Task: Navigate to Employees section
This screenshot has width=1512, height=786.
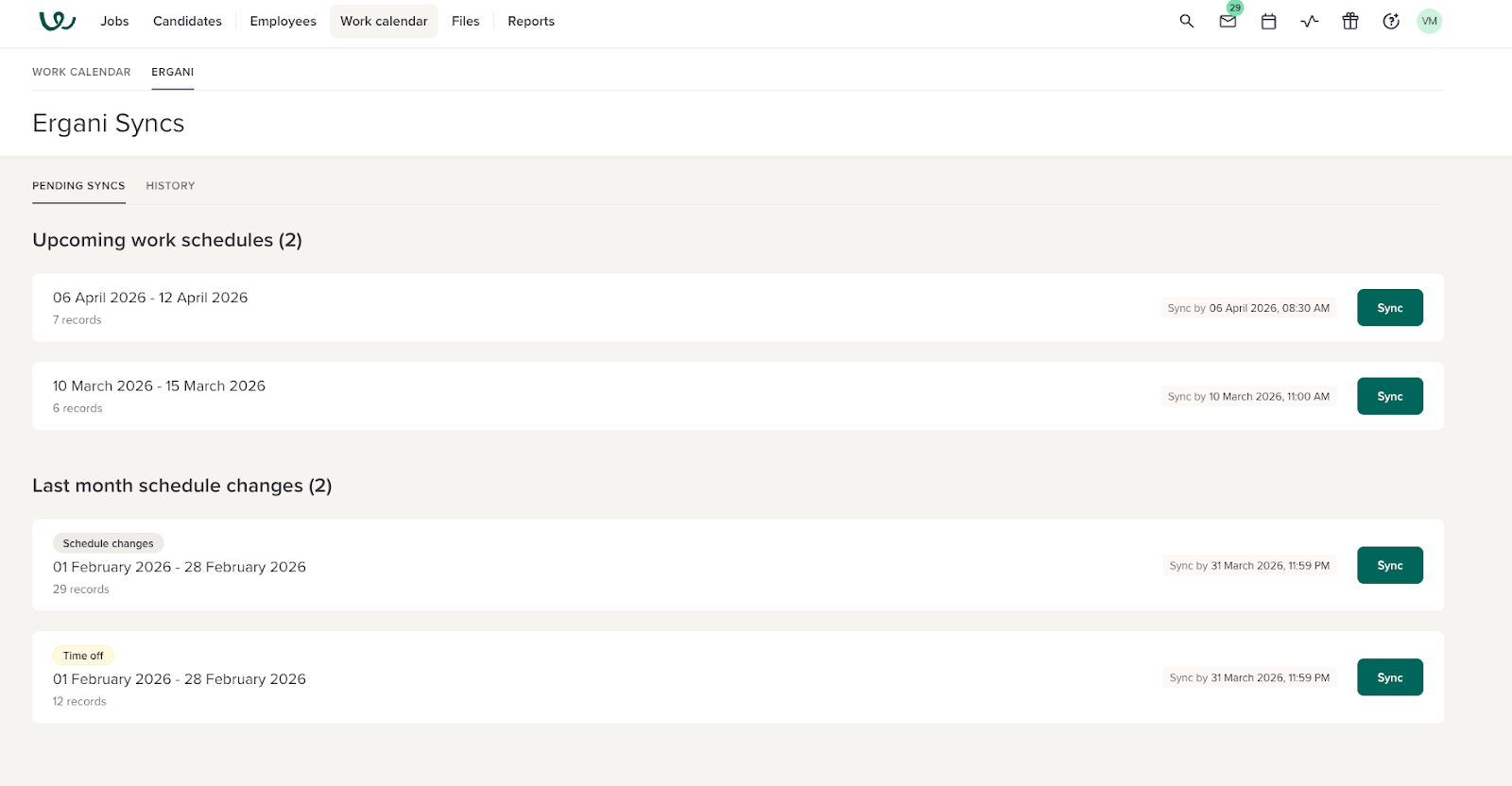Action: coord(283,21)
